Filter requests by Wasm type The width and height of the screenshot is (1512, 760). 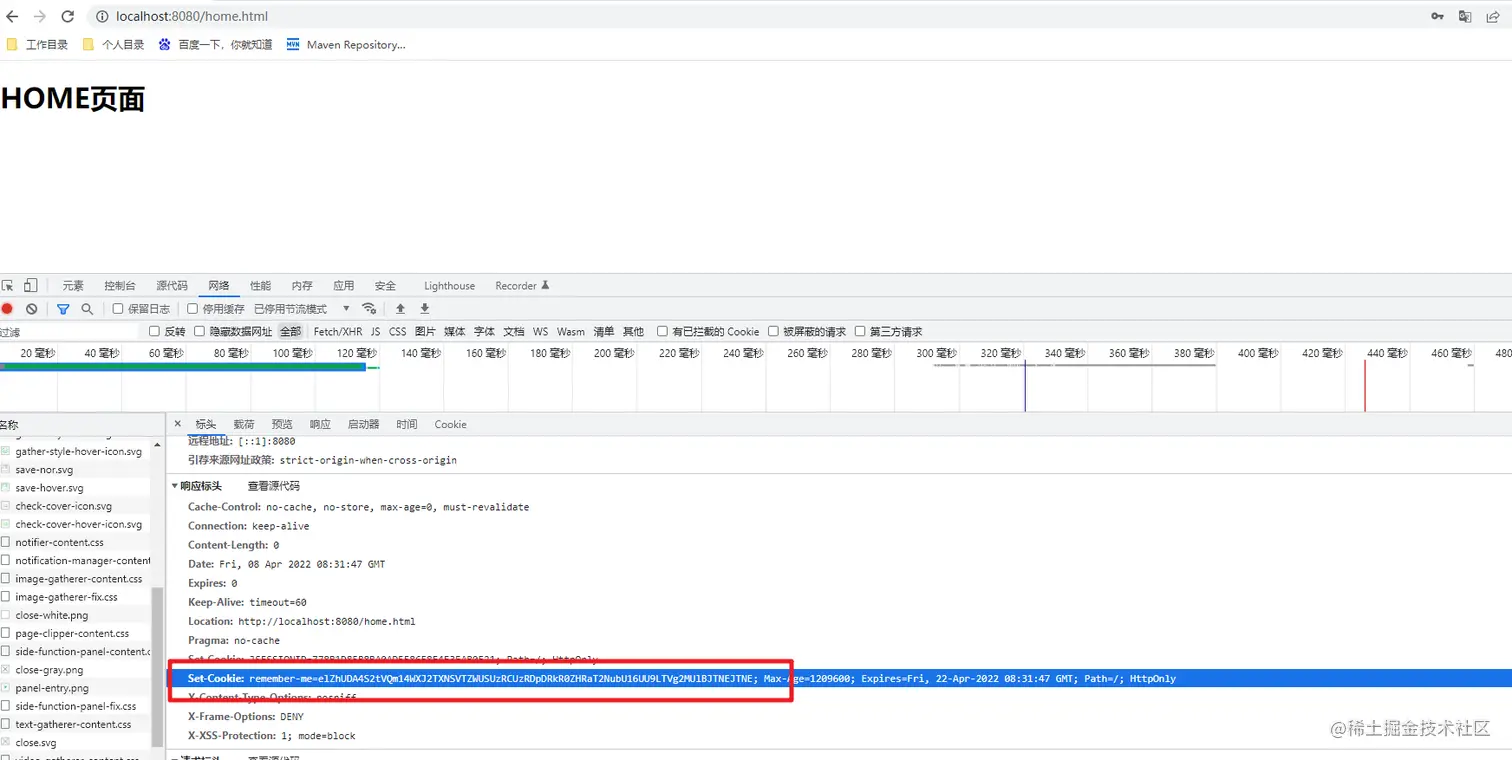tap(571, 331)
